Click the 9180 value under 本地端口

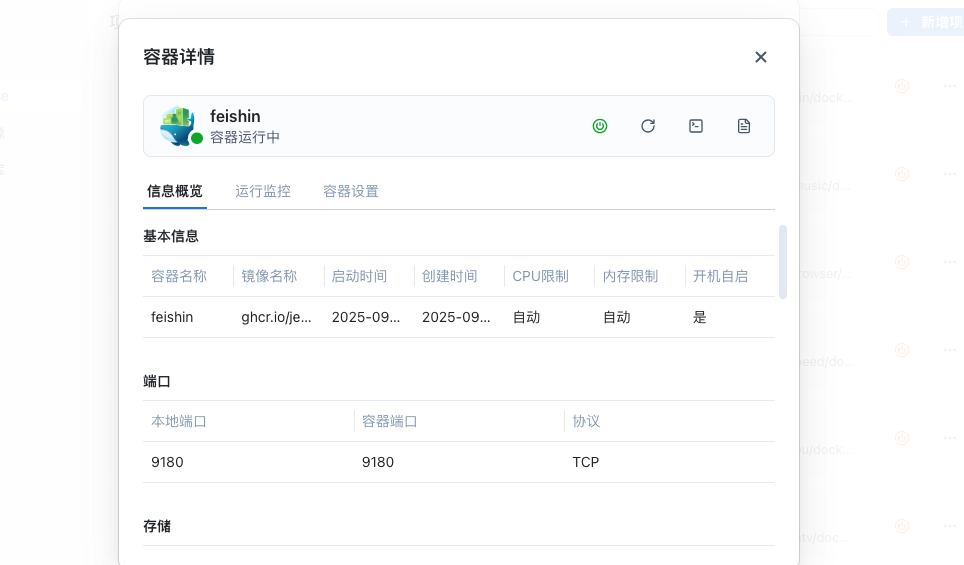pos(168,462)
